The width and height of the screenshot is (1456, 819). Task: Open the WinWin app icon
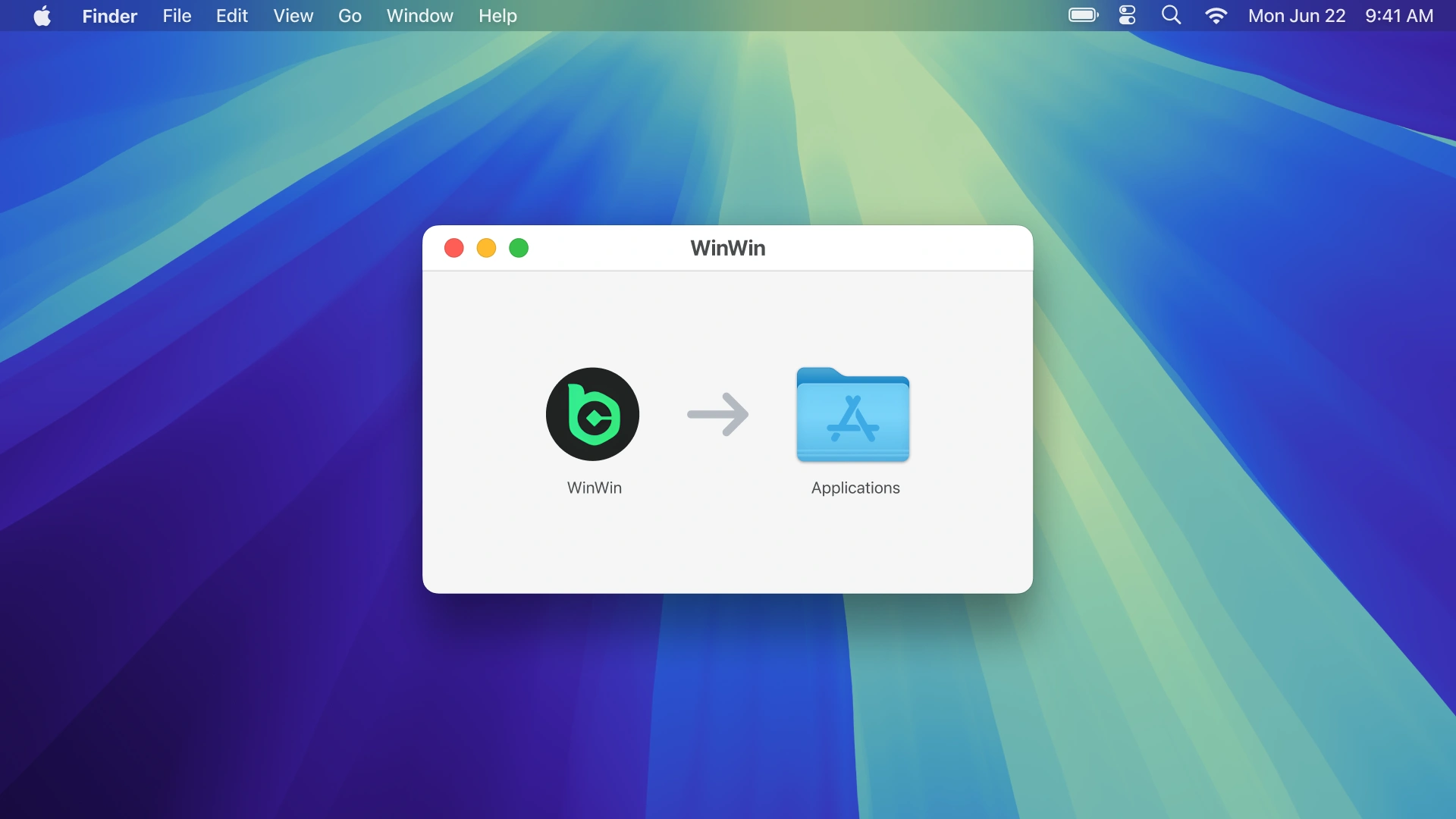tap(592, 414)
